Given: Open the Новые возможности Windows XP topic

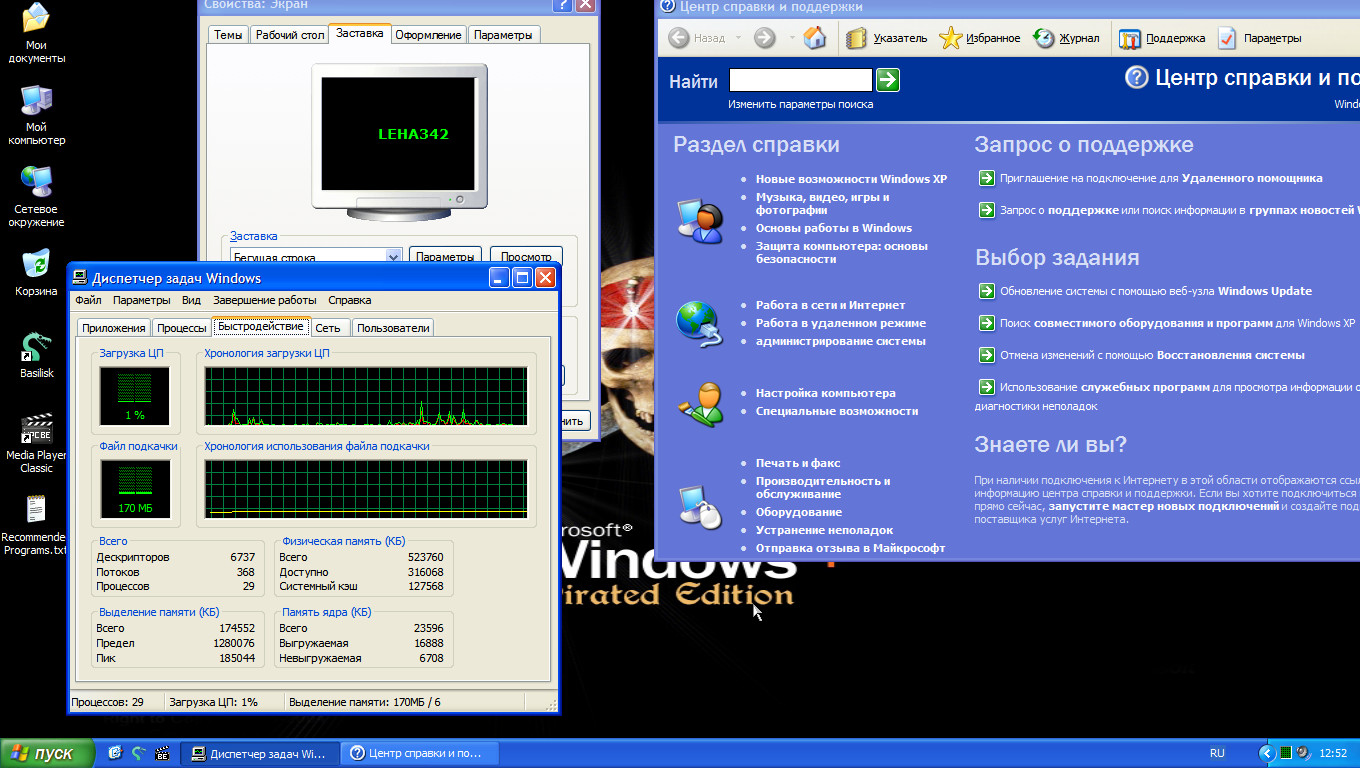Looking at the screenshot, I should point(851,179).
